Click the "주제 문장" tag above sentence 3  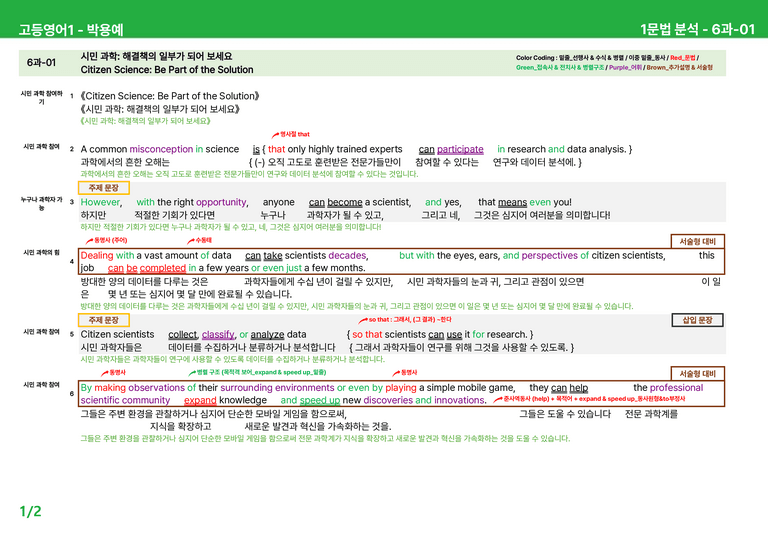[x=103, y=188]
